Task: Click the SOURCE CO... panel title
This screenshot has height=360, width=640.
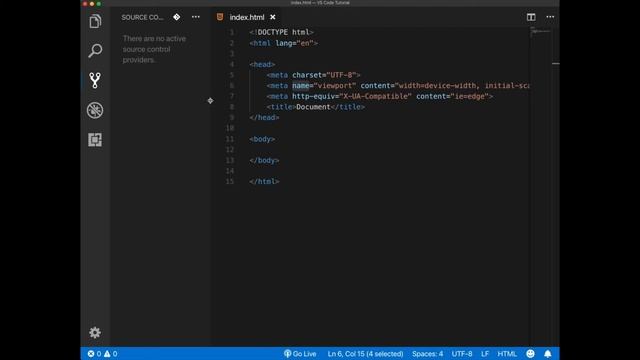Action: (142, 18)
